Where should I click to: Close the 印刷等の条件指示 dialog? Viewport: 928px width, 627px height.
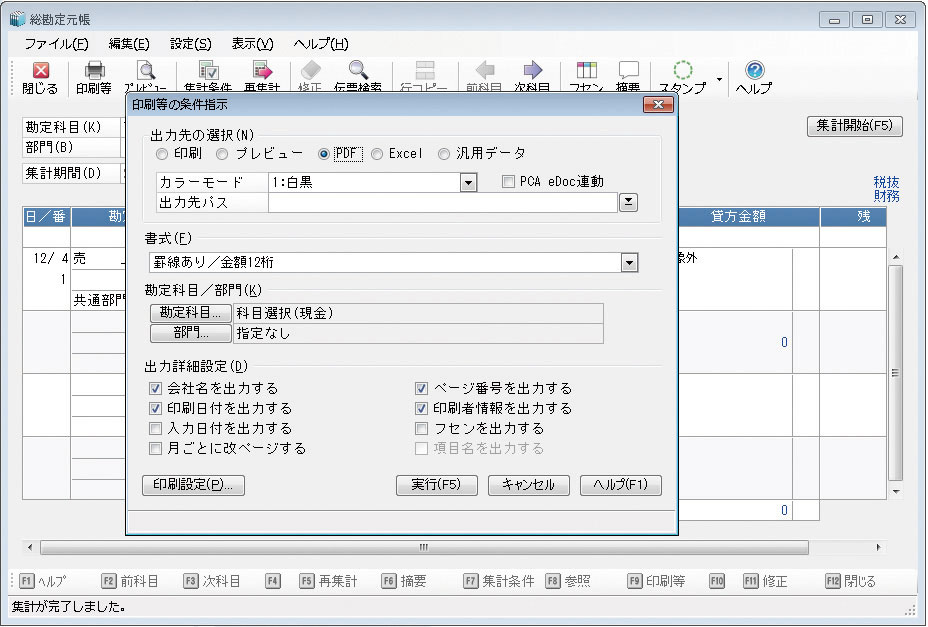tap(658, 105)
